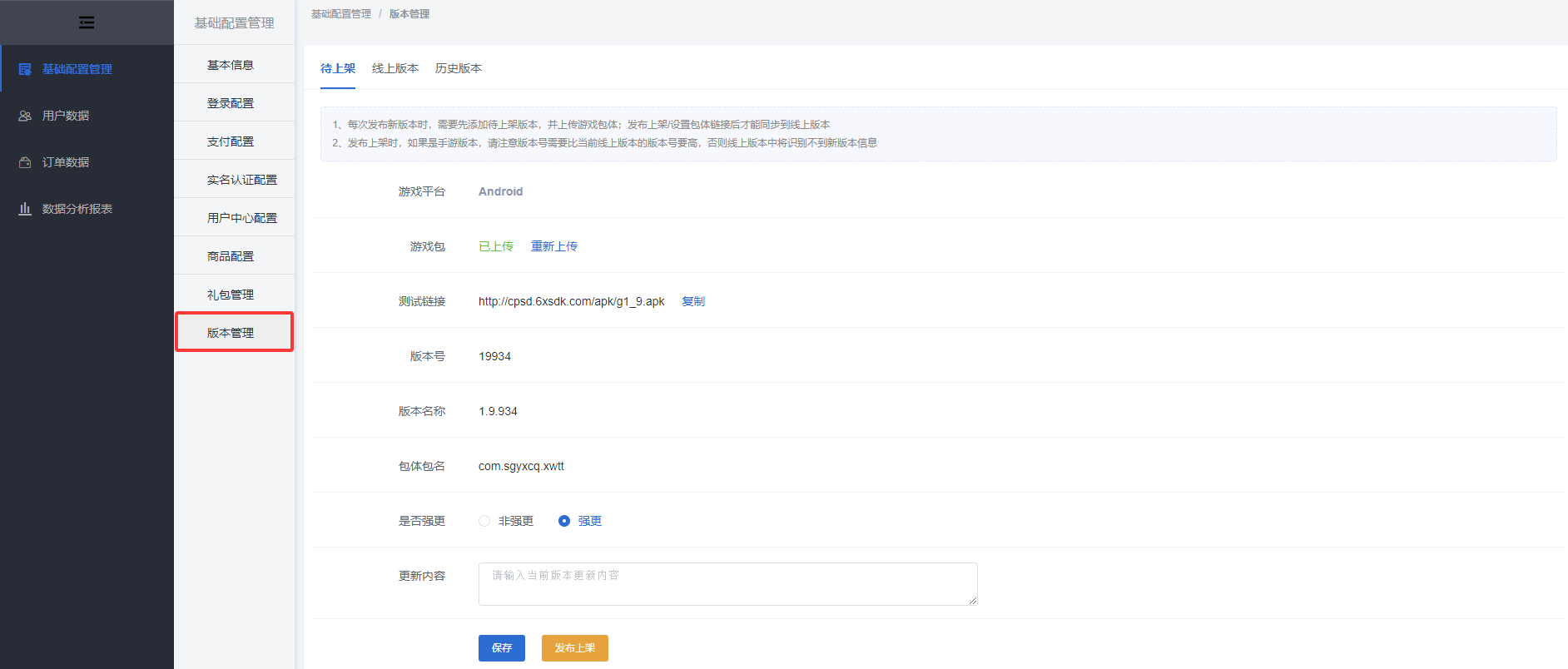This screenshot has width=1568, height=669.
Task: Click the 重新上传 link
Action: pos(554,246)
